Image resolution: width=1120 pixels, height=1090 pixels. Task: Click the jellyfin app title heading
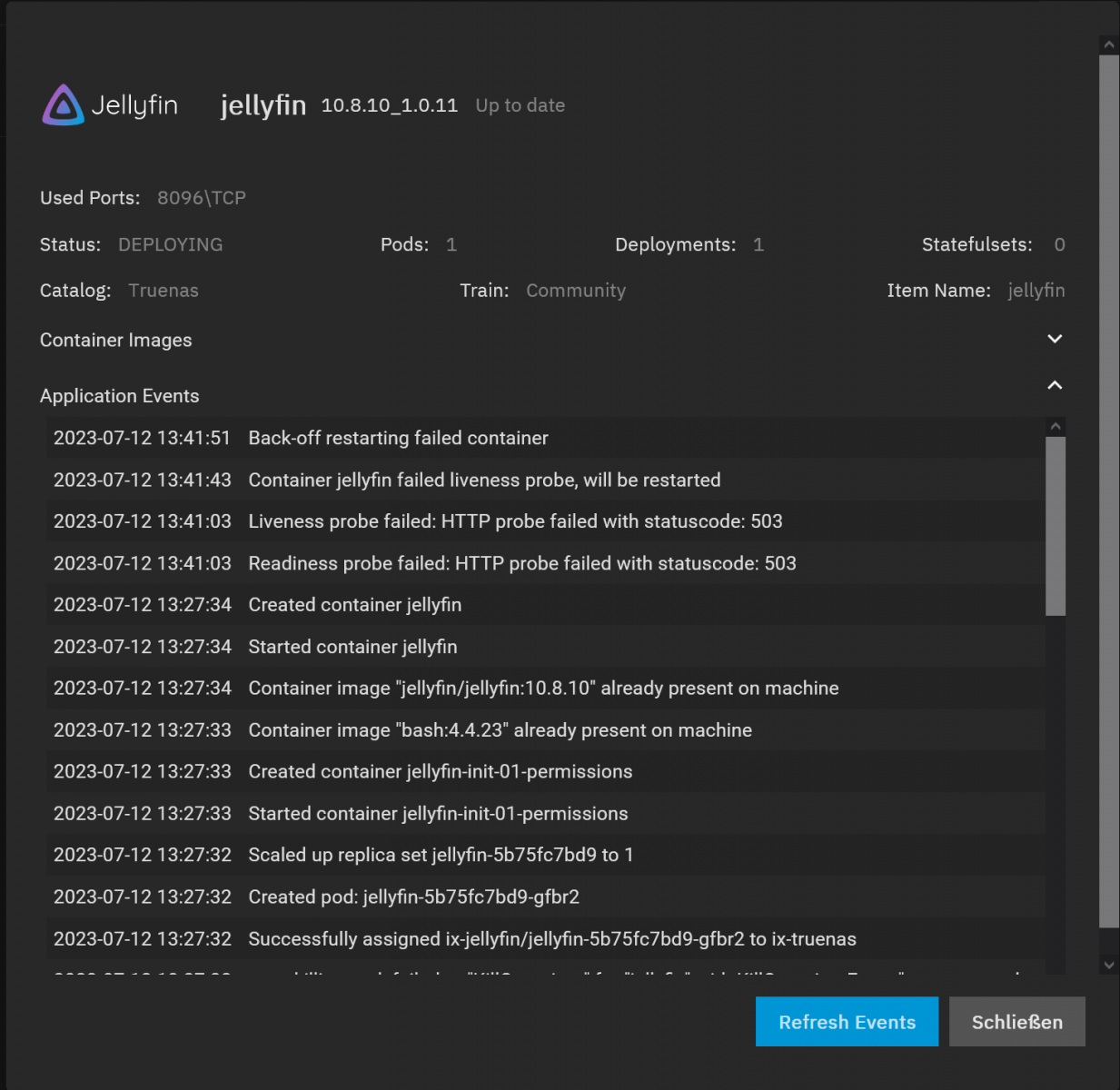pyautogui.click(x=263, y=106)
